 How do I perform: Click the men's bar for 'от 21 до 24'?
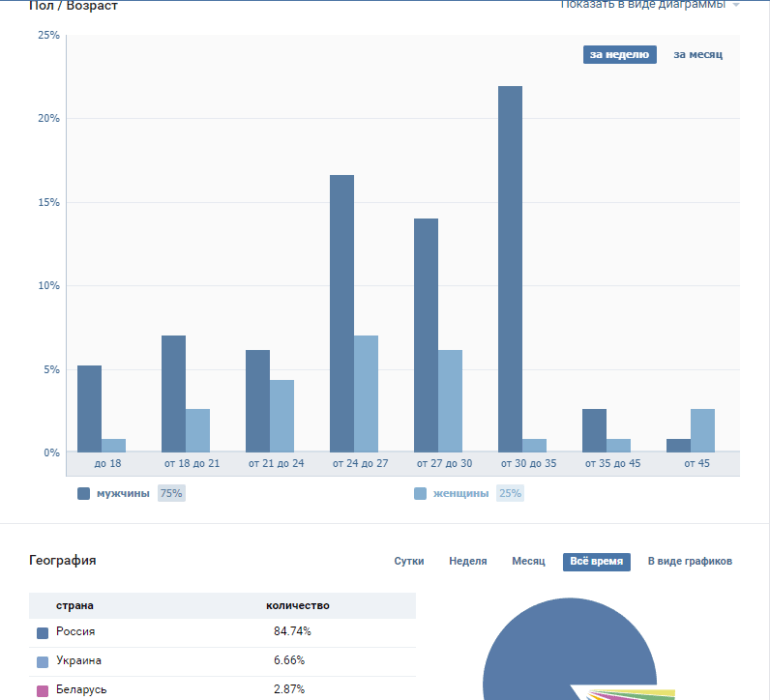pyautogui.click(x=258, y=401)
